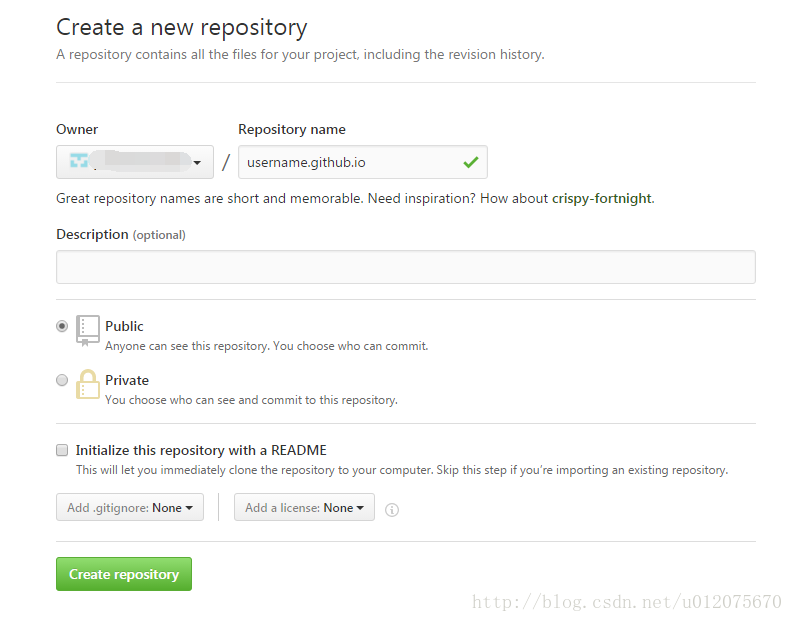This screenshot has width=793, height=622.
Task: Select the Private radio button
Action: point(62,380)
